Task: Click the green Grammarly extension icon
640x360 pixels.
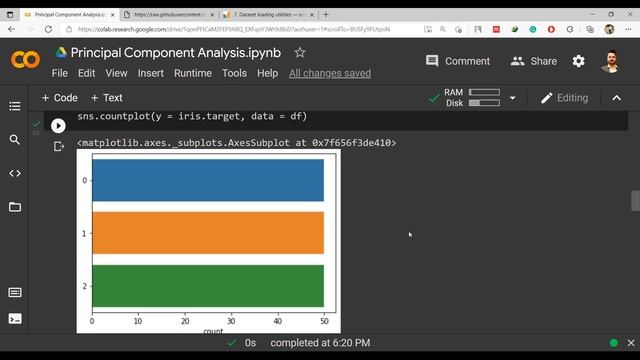Action: pyautogui.click(x=533, y=29)
